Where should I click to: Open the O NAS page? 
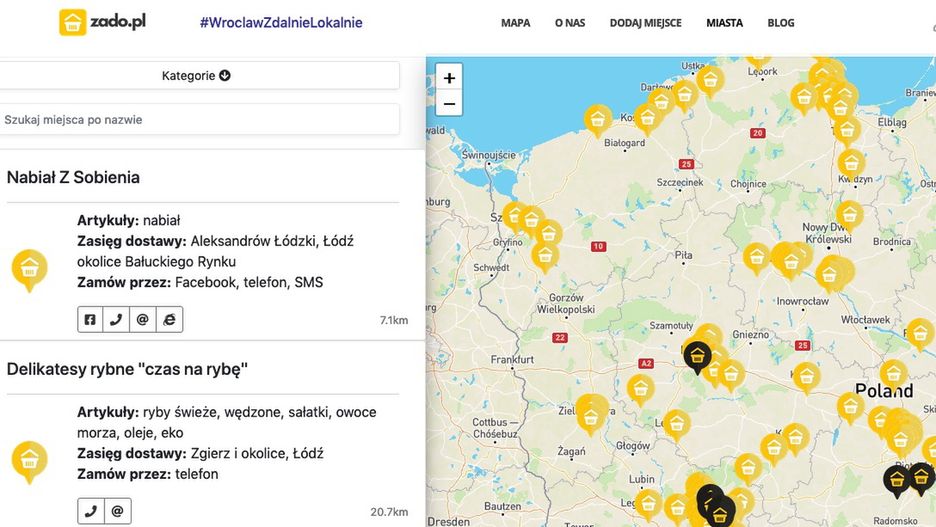[x=570, y=23]
